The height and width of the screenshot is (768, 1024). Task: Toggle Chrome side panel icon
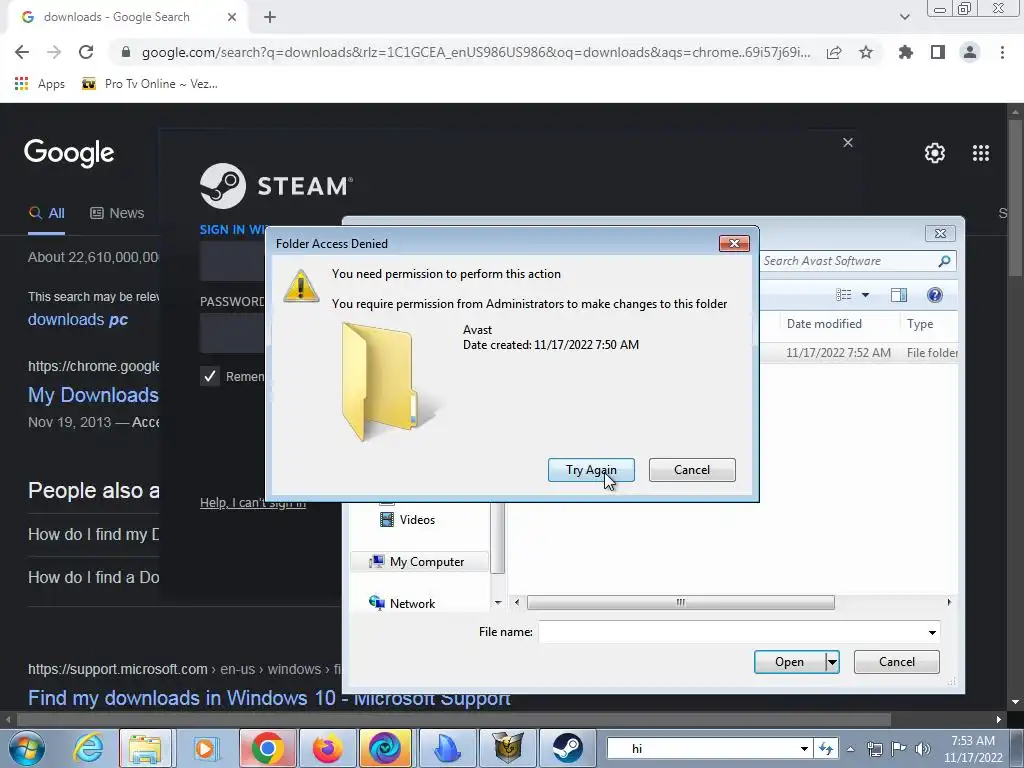point(938,52)
